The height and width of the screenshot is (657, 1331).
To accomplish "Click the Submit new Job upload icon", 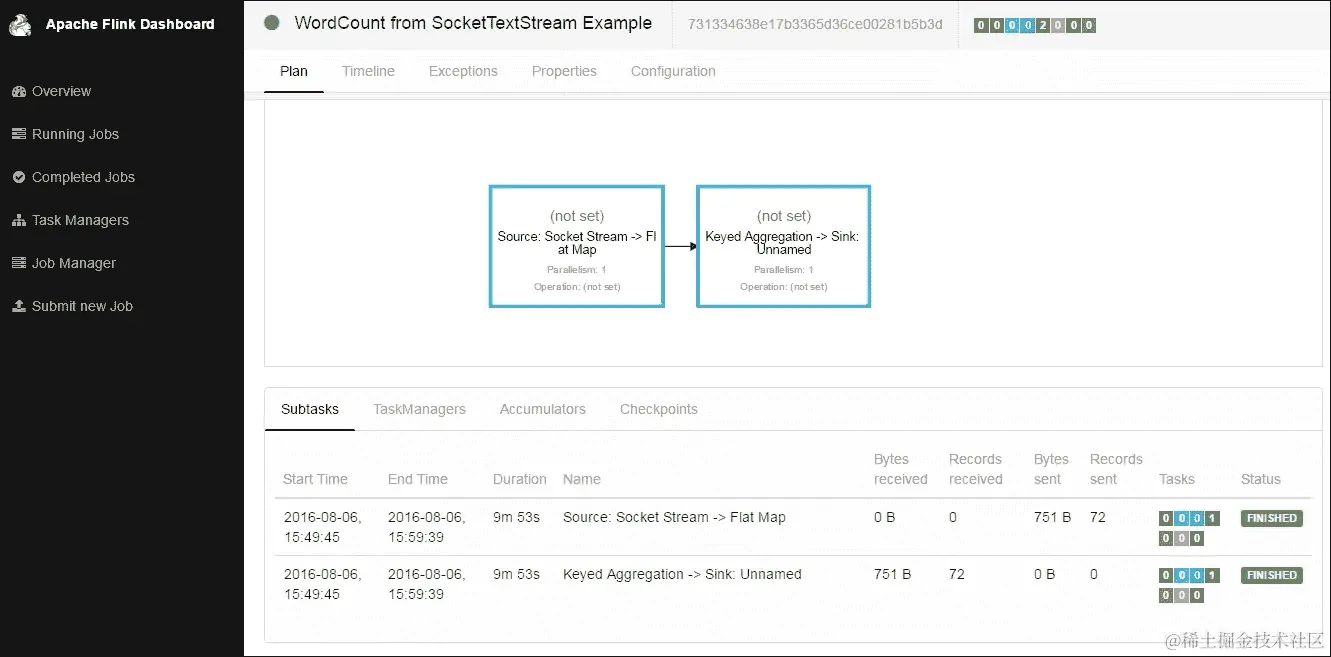I will (18, 306).
